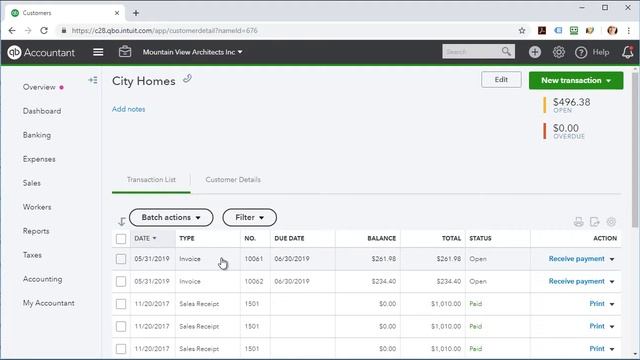The image size is (640, 360).
Task: Open the Help question mark icon
Action: click(x=581, y=52)
